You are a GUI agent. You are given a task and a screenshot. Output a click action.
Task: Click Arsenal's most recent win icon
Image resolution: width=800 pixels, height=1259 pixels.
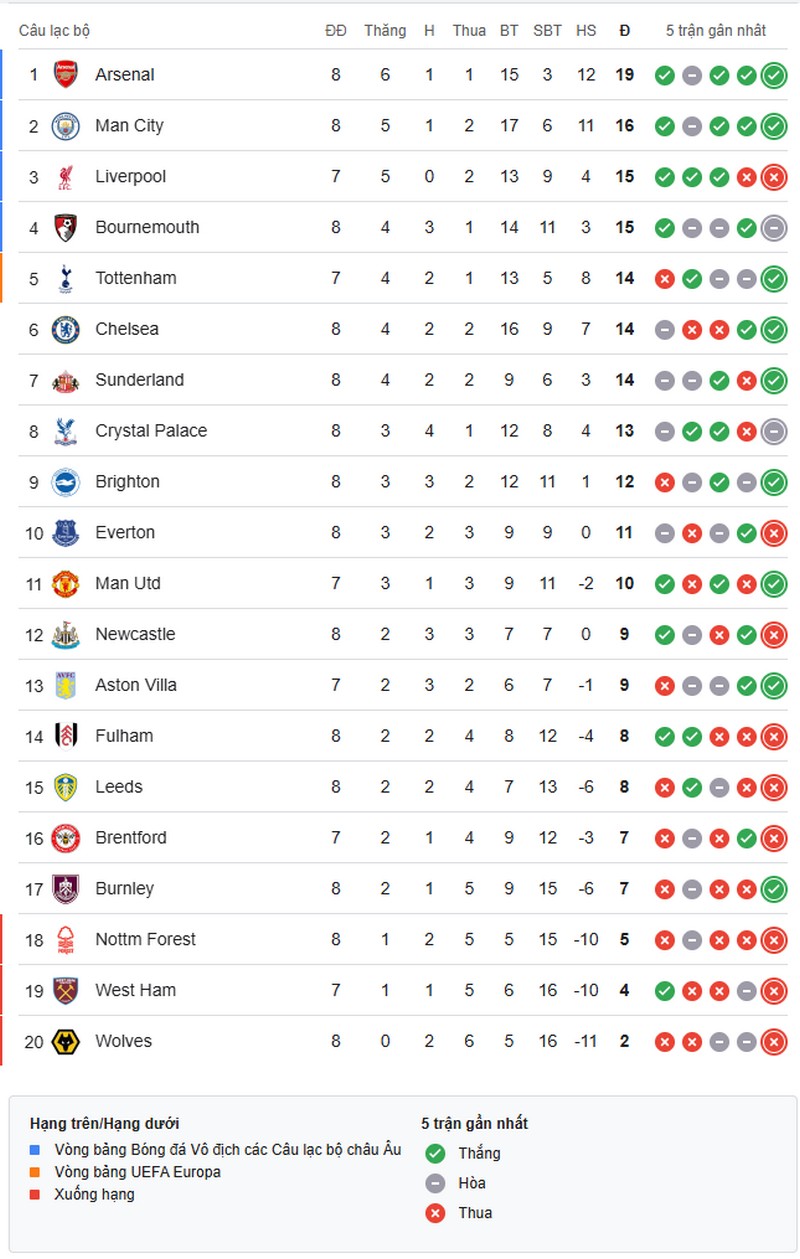(x=773, y=75)
